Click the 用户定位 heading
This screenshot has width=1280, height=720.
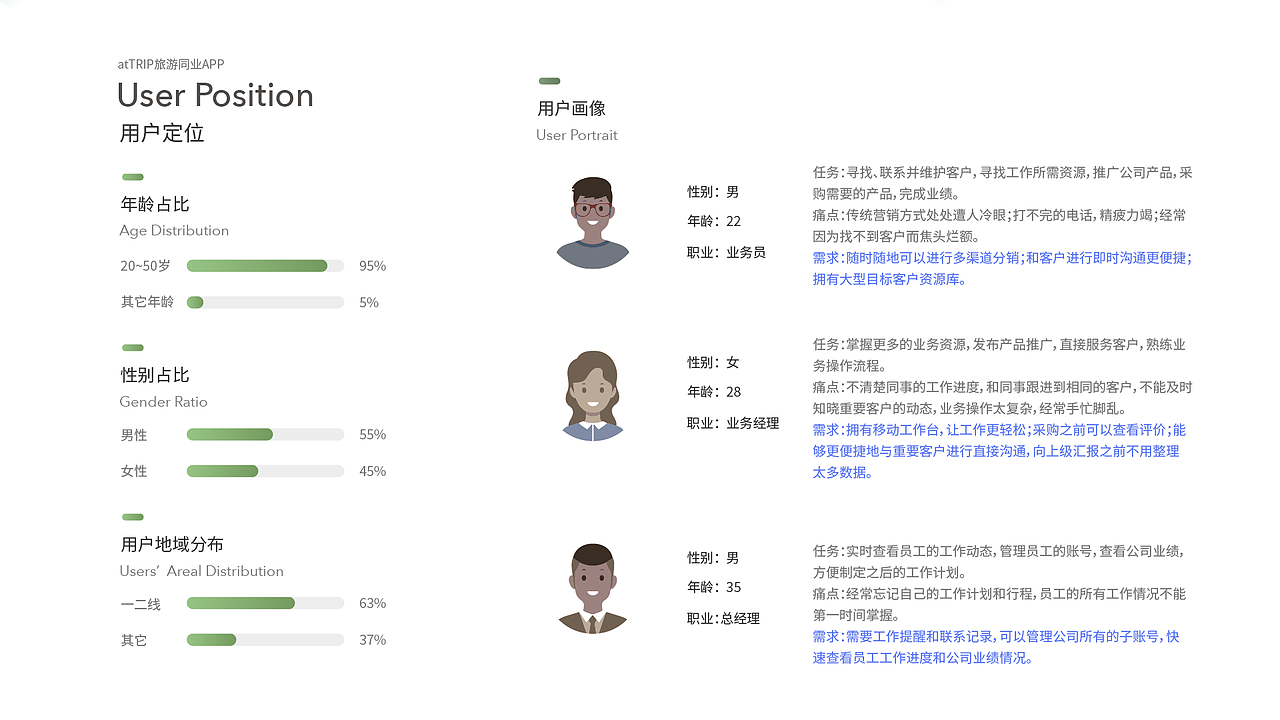pos(162,133)
